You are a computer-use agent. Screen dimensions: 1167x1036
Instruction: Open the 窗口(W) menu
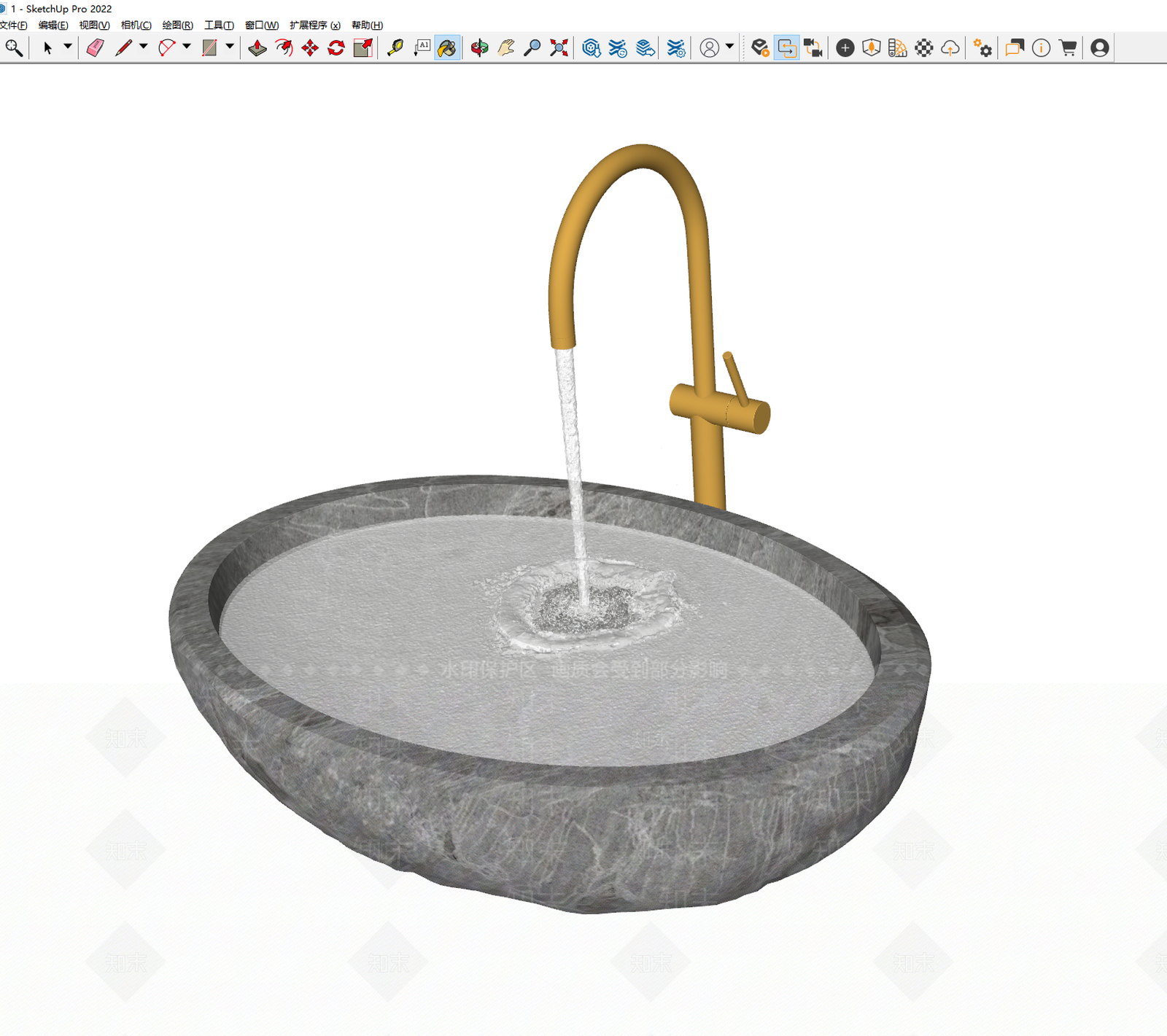click(x=262, y=26)
